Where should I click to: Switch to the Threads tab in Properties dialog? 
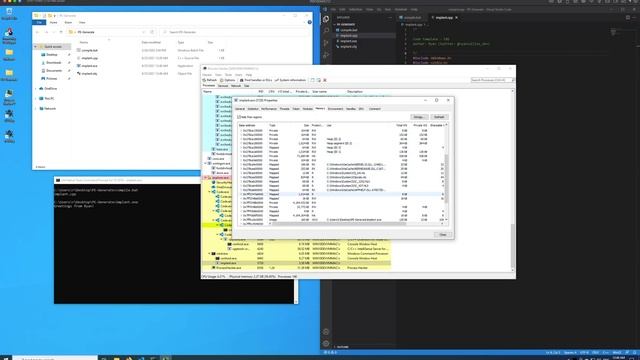(284, 109)
